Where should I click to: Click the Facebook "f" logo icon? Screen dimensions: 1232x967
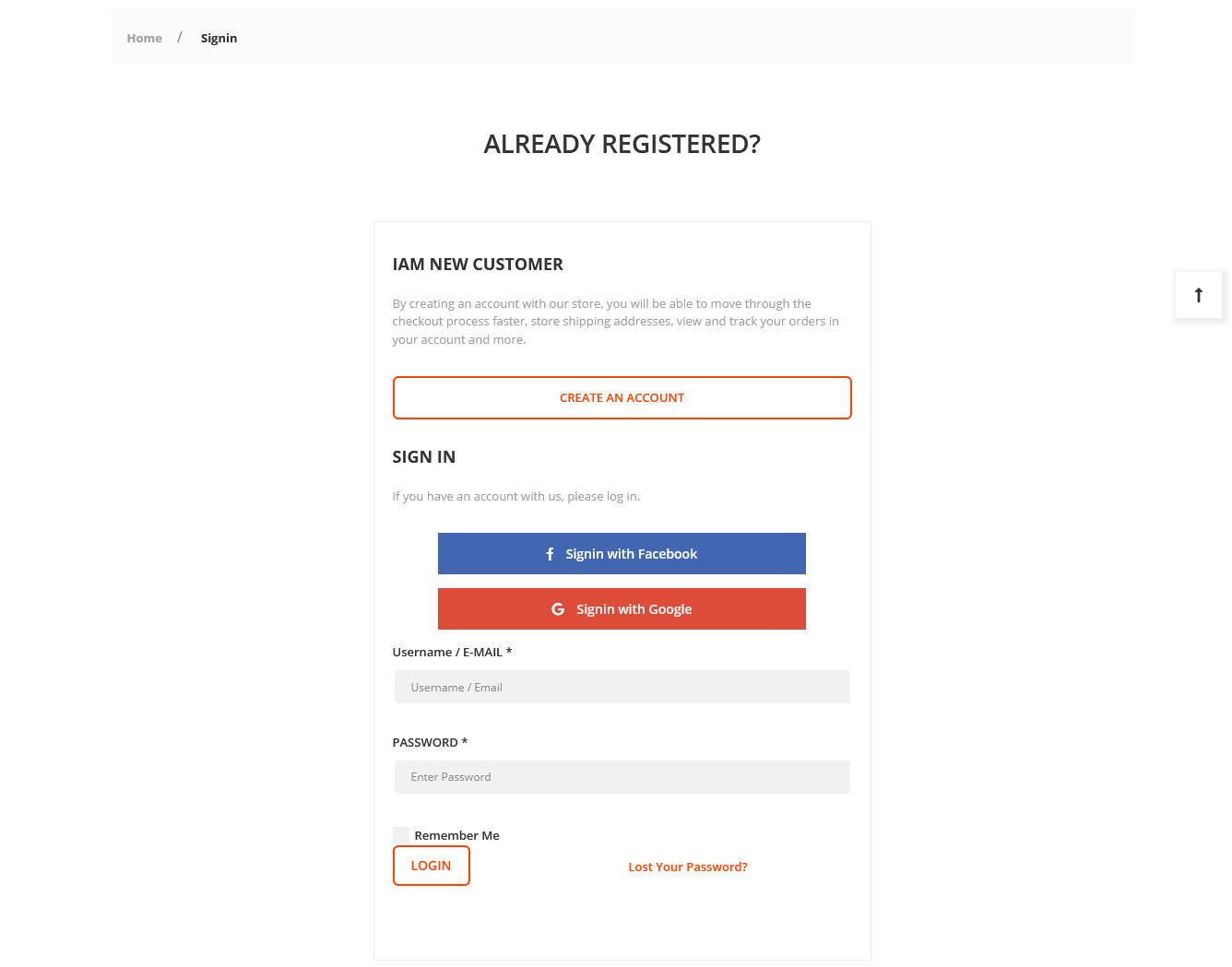550,554
